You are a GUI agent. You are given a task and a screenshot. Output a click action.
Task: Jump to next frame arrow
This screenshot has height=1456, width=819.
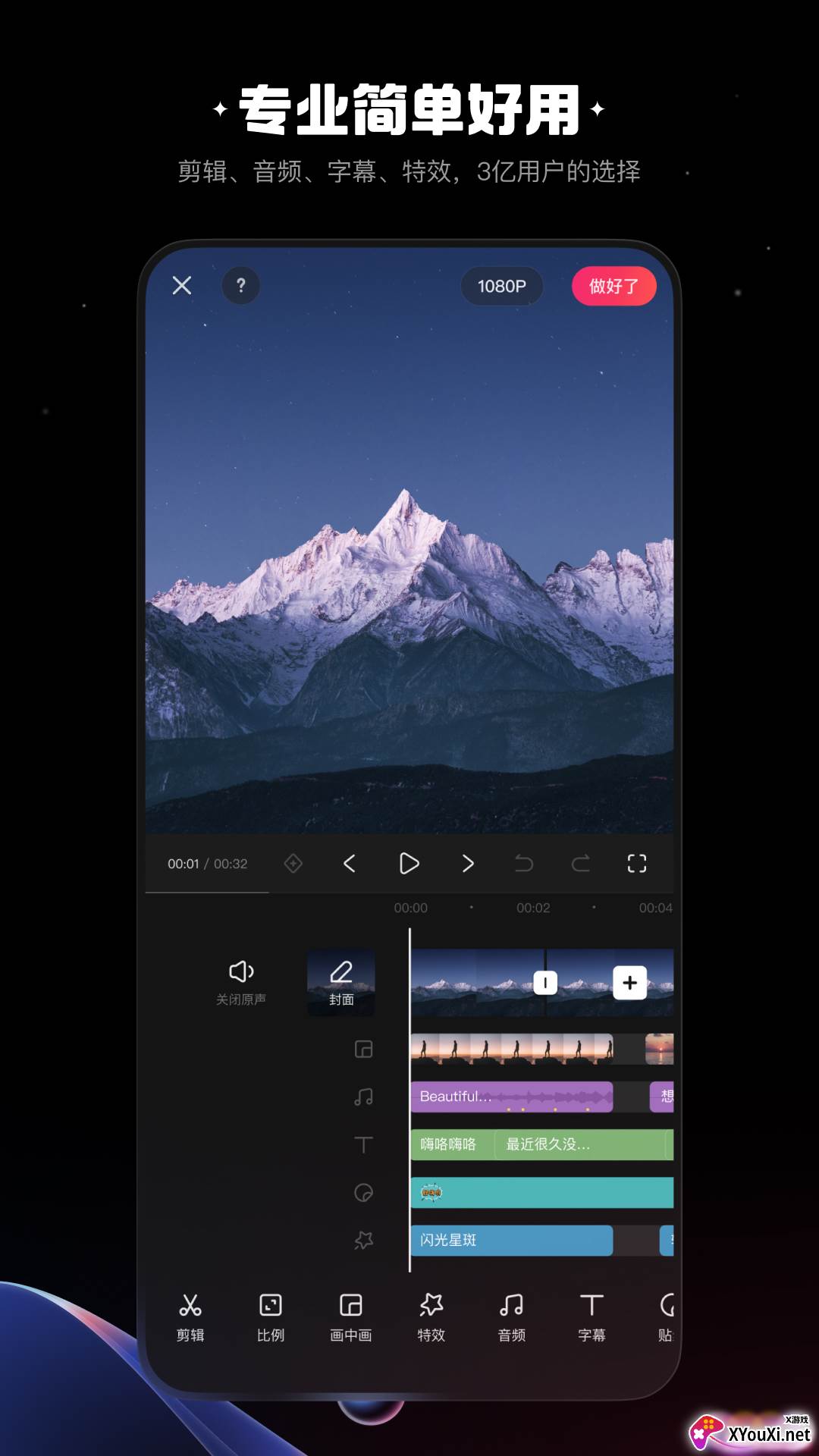pos(468,863)
